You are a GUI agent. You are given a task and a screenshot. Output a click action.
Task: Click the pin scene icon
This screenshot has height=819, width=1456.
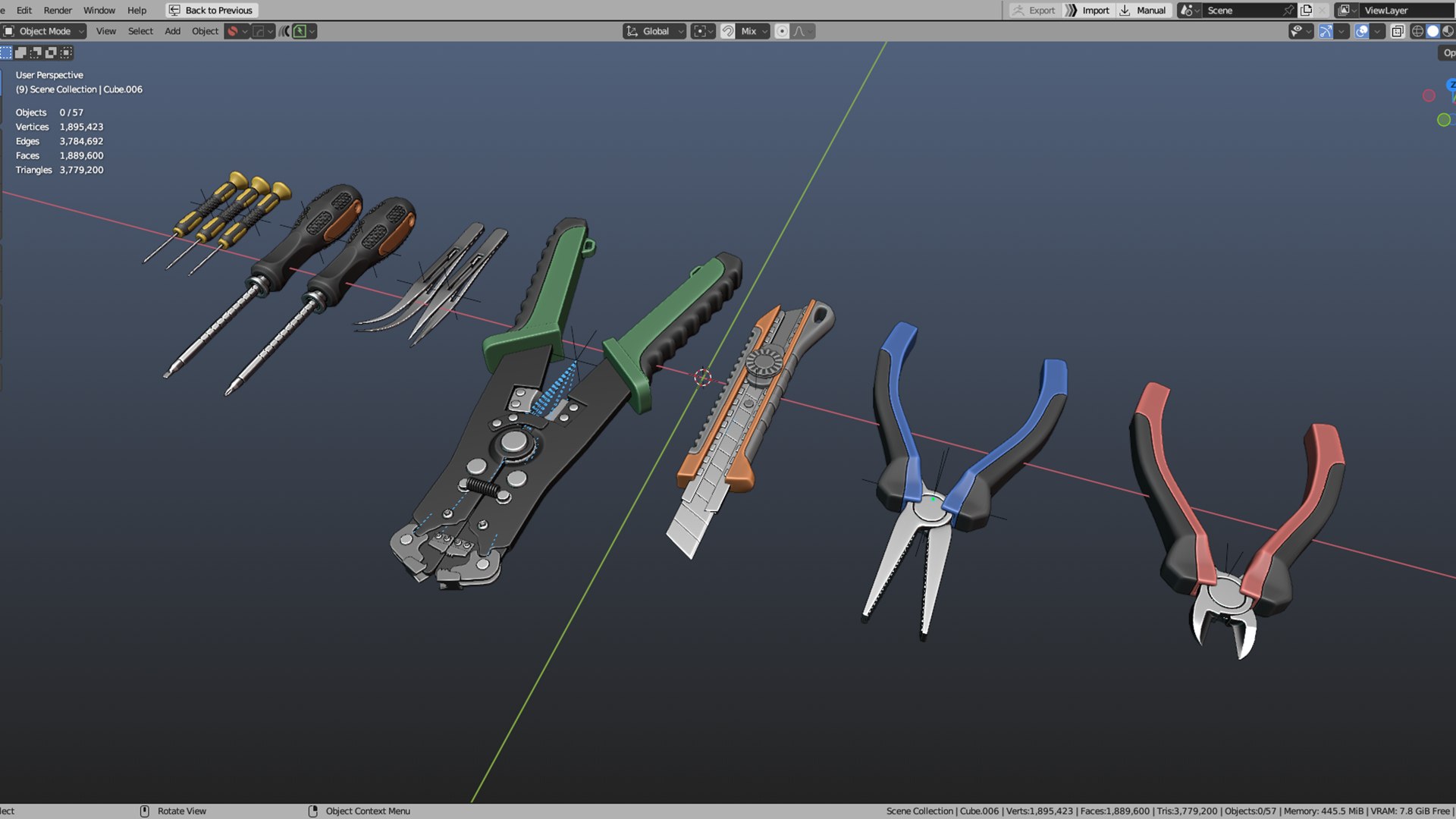coord(1288,10)
